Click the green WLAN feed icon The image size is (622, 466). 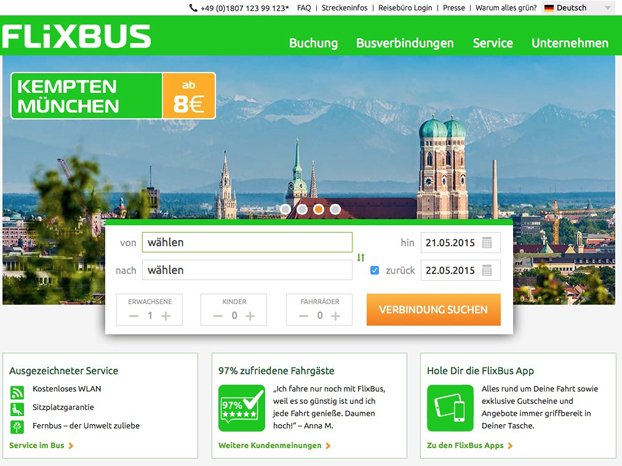17,392
